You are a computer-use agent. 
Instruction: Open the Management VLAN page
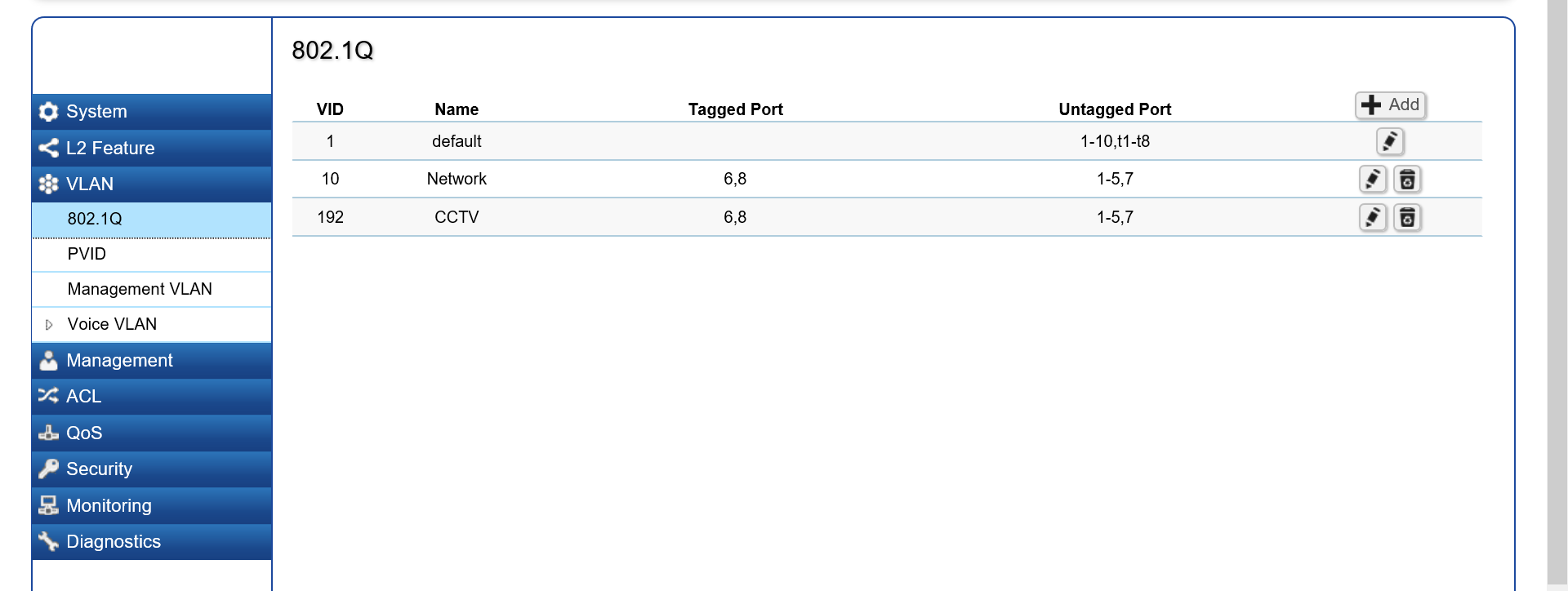pyautogui.click(x=140, y=289)
